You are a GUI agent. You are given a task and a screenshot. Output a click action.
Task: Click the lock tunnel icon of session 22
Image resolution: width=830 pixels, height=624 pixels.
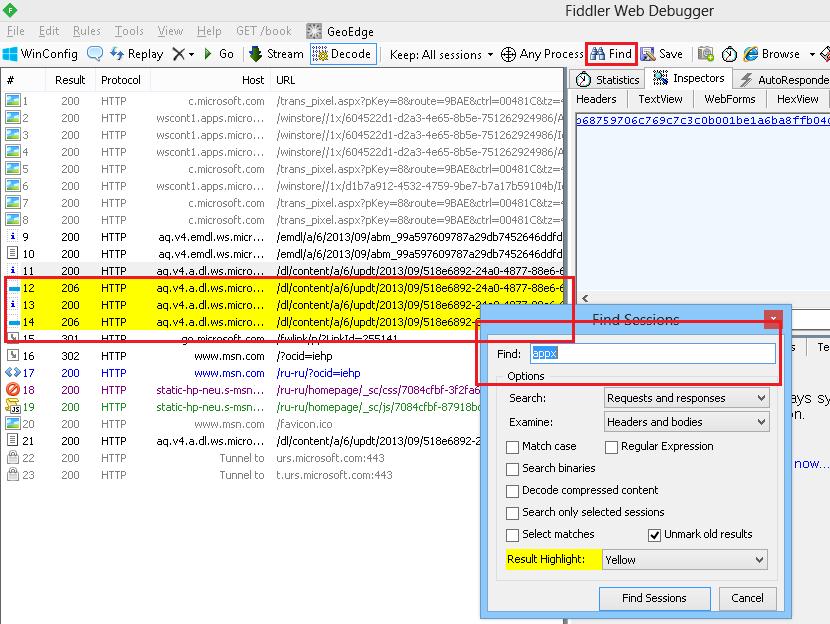click(x=13, y=458)
